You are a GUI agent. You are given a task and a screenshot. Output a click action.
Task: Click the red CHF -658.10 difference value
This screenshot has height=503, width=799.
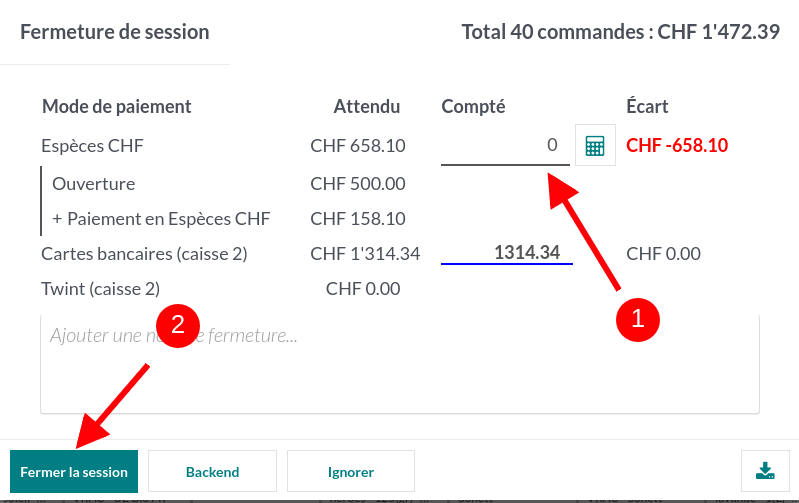[x=676, y=146]
